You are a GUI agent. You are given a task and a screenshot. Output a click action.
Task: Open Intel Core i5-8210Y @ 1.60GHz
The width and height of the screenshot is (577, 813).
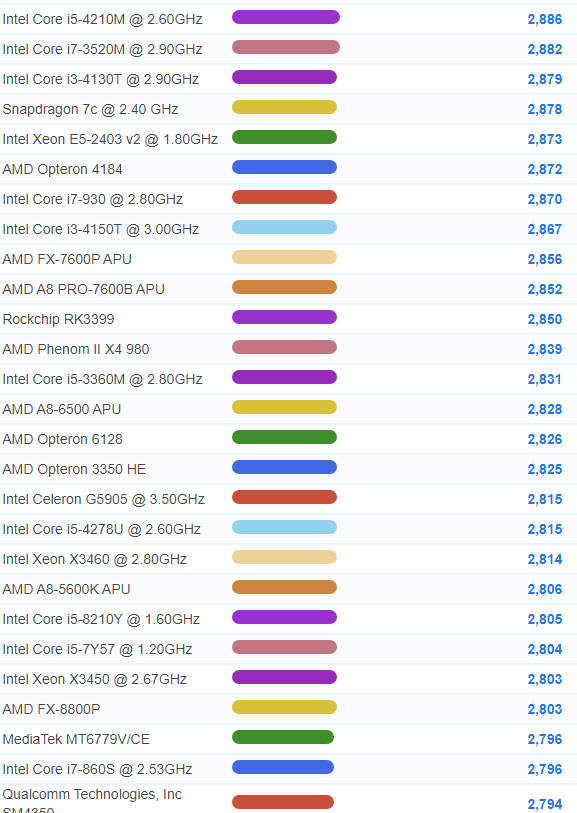click(101, 620)
